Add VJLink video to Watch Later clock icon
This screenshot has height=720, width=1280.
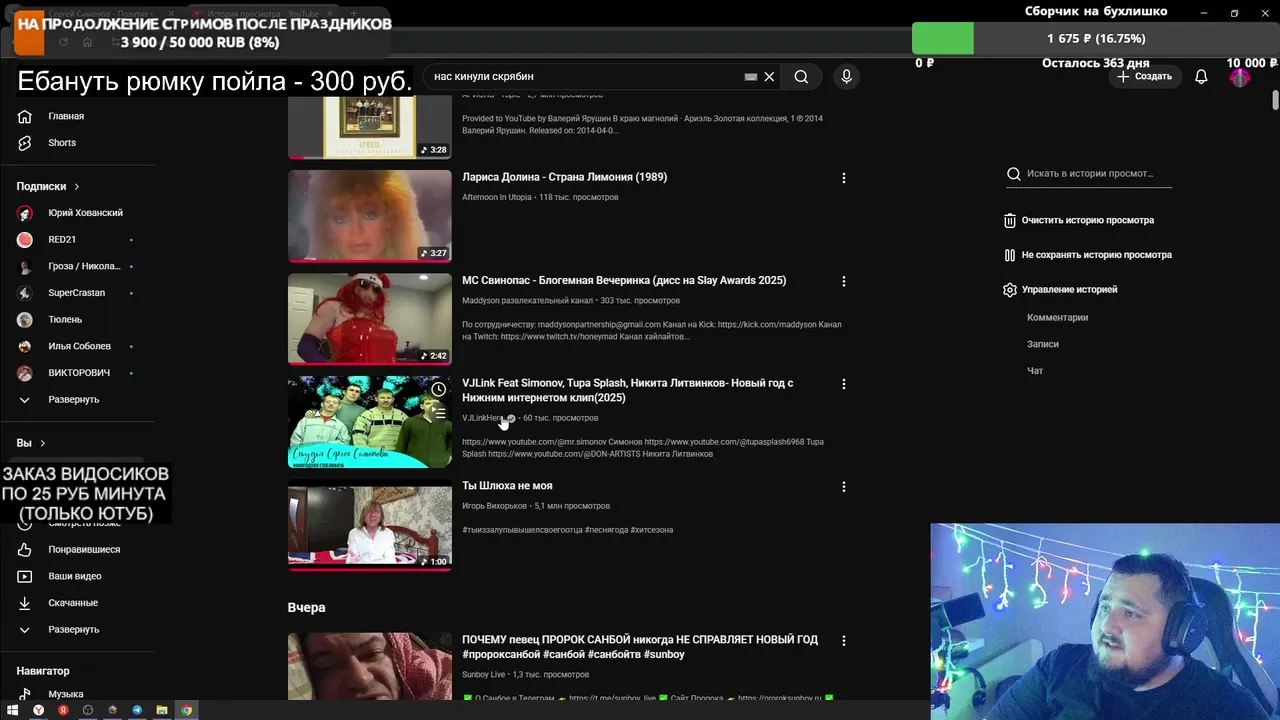(438, 389)
